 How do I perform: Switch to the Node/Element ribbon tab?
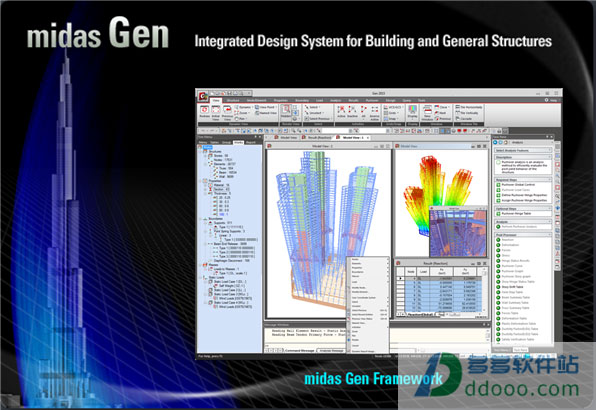257,100
